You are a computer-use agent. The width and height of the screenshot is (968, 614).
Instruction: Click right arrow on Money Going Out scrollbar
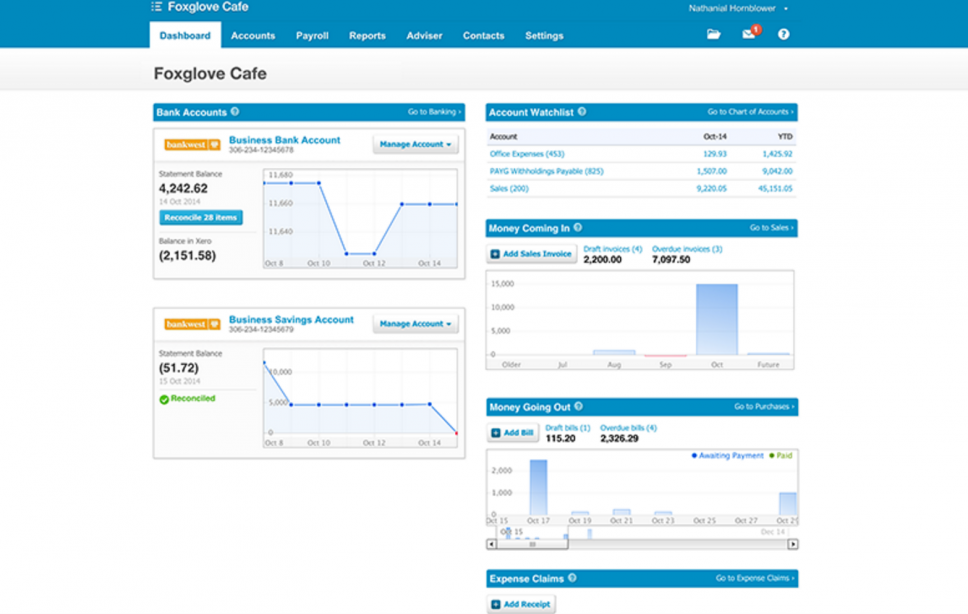click(x=793, y=545)
